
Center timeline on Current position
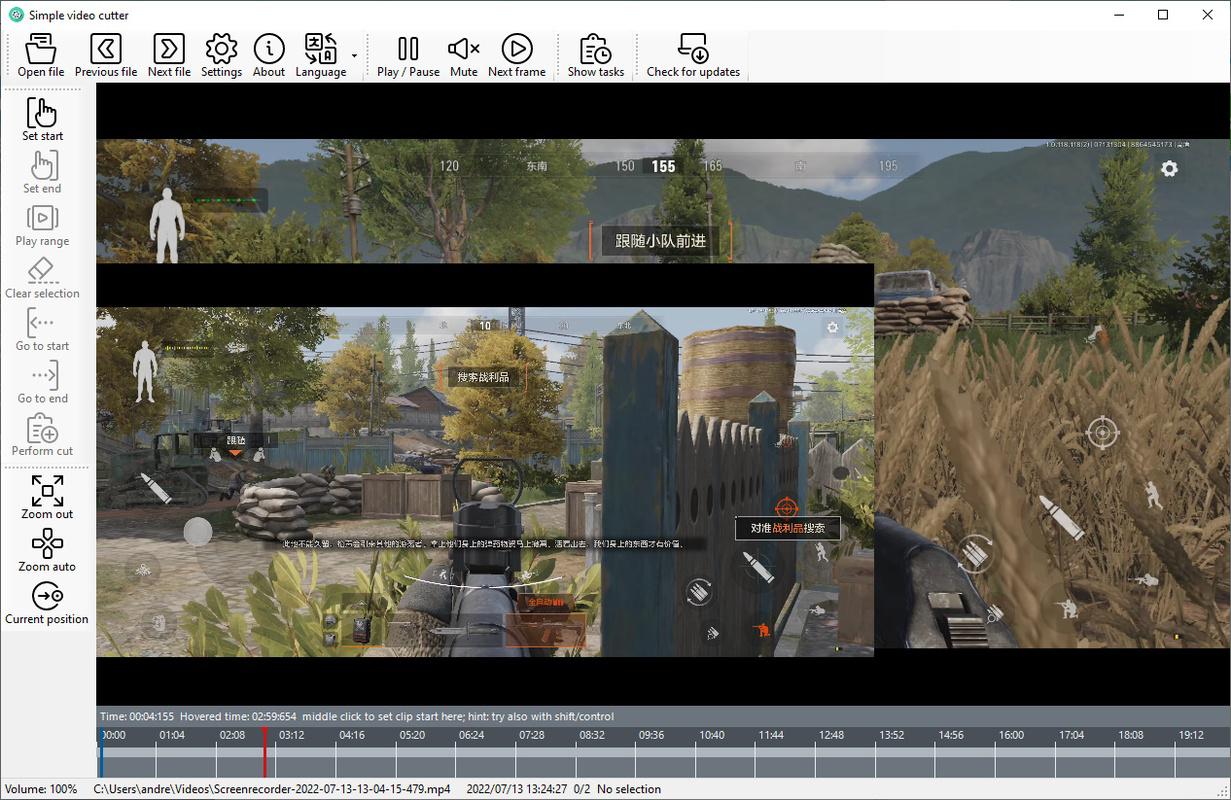pos(47,602)
